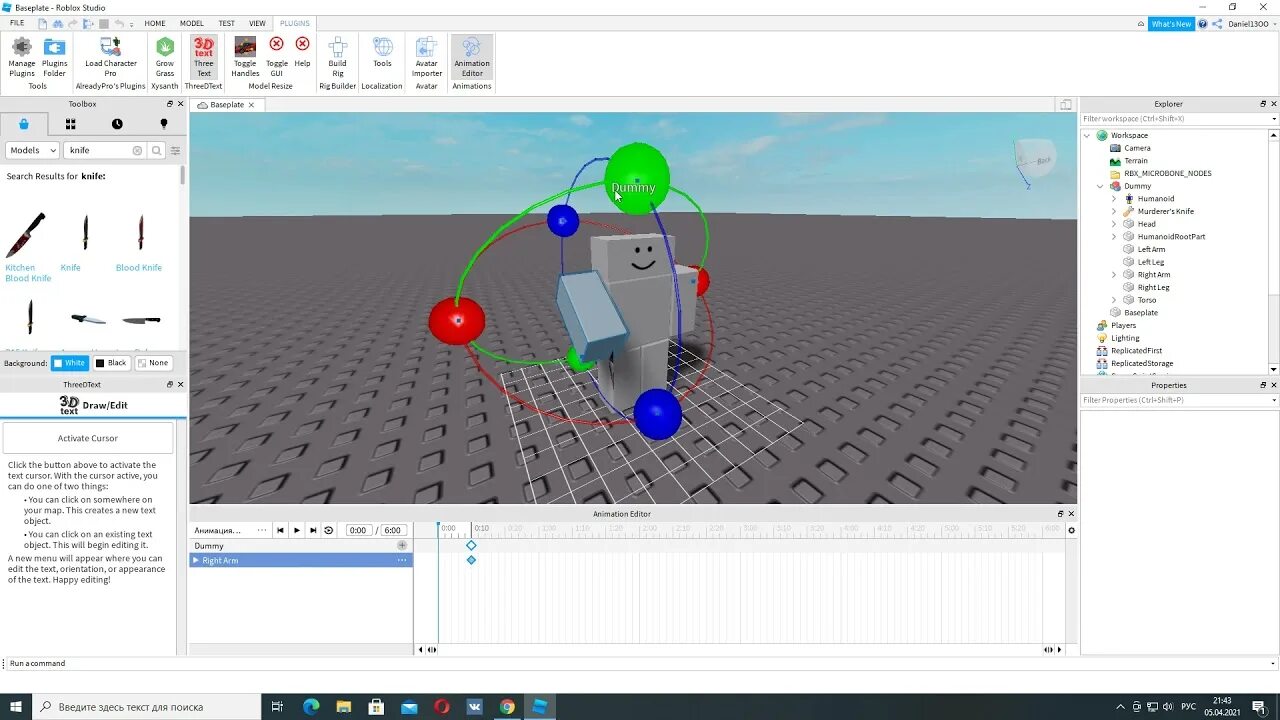Add a track to Dummy with plus

(402, 546)
